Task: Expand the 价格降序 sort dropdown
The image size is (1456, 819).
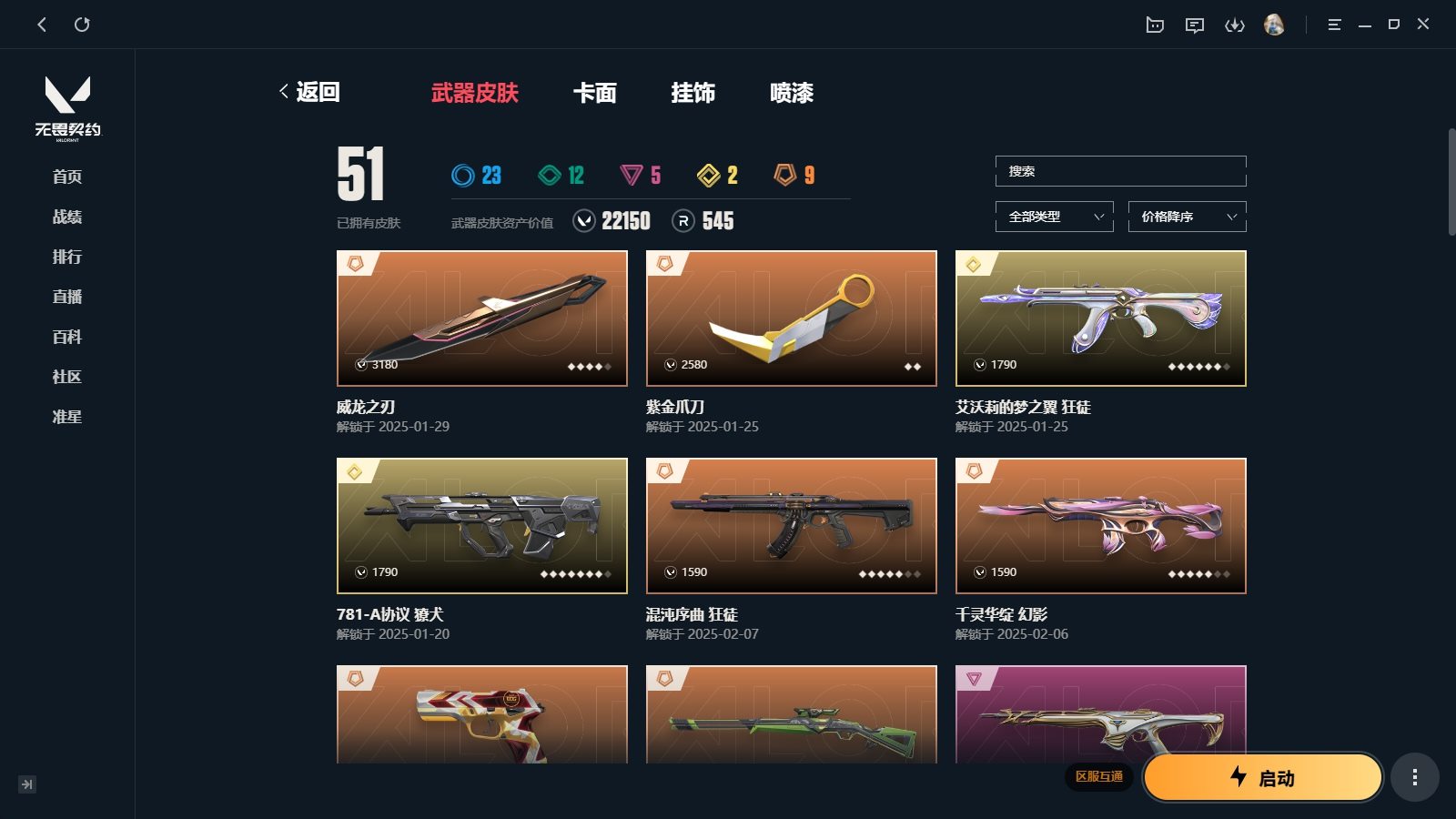Action: (1188, 217)
